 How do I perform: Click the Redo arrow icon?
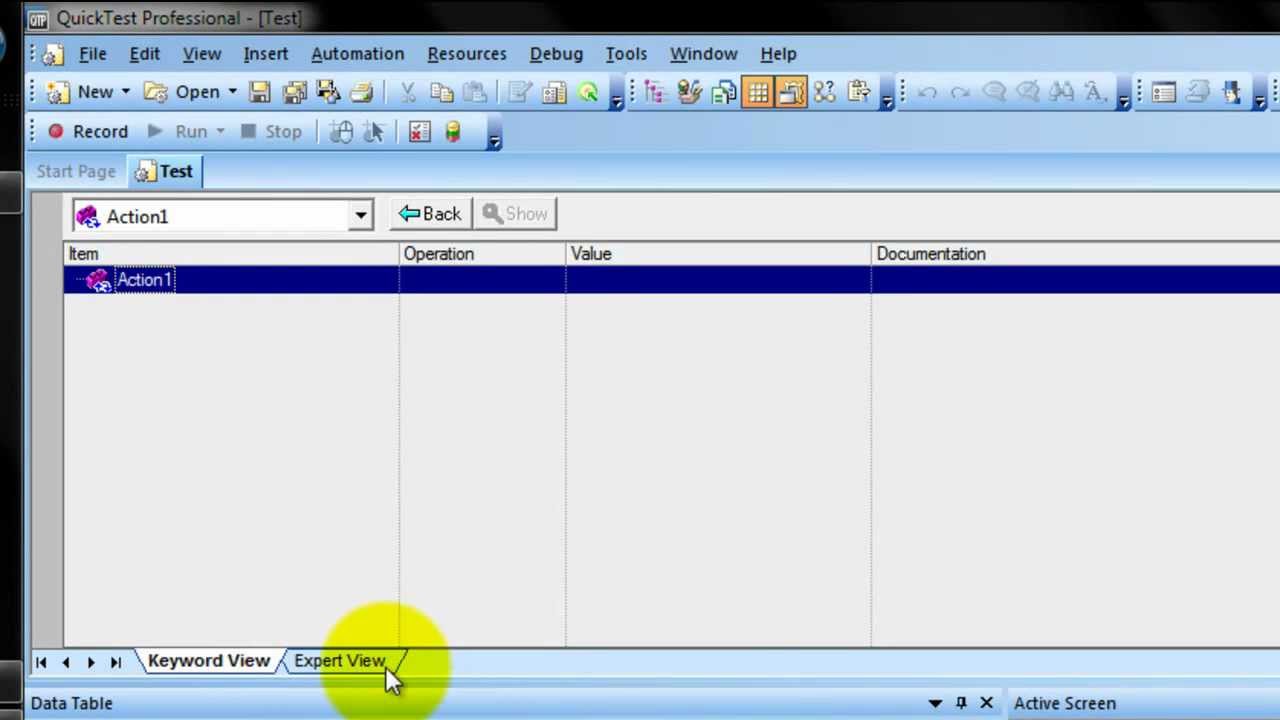pos(960,92)
